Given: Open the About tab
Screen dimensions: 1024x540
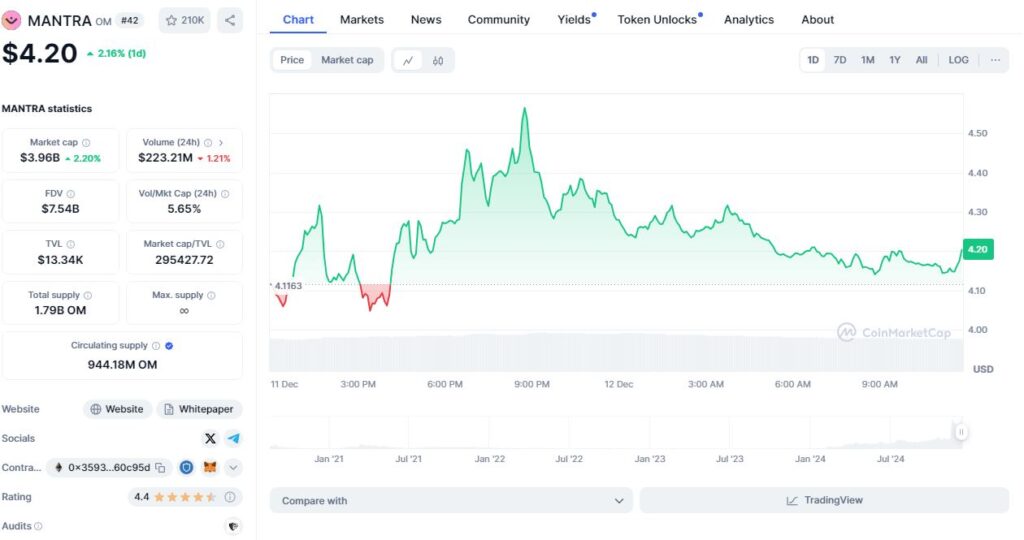Looking at the screenshot, I should pyautogui.click(x=818, y=20).
